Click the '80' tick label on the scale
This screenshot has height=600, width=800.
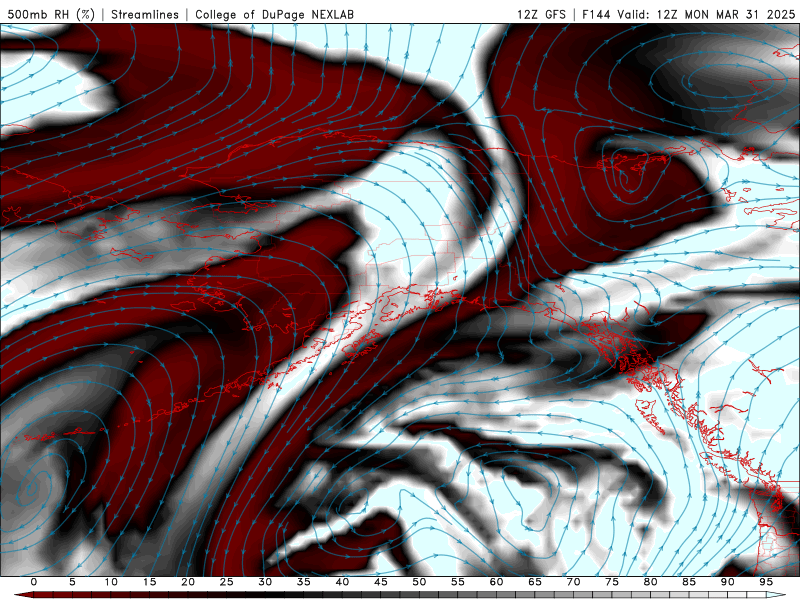pos(651,582)
